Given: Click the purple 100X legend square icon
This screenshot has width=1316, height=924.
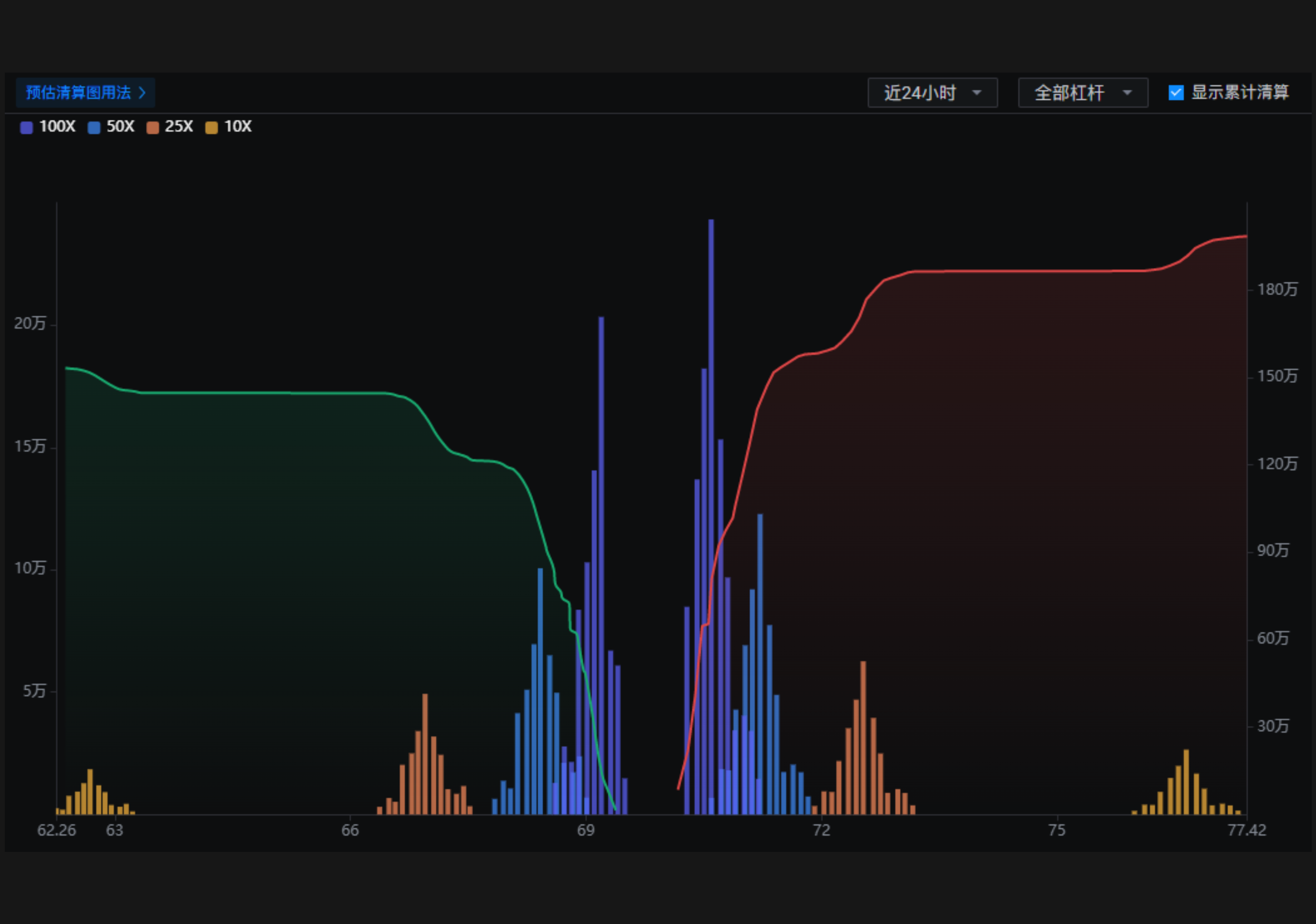Looking at the screenshot, I should tap(26, 127).
